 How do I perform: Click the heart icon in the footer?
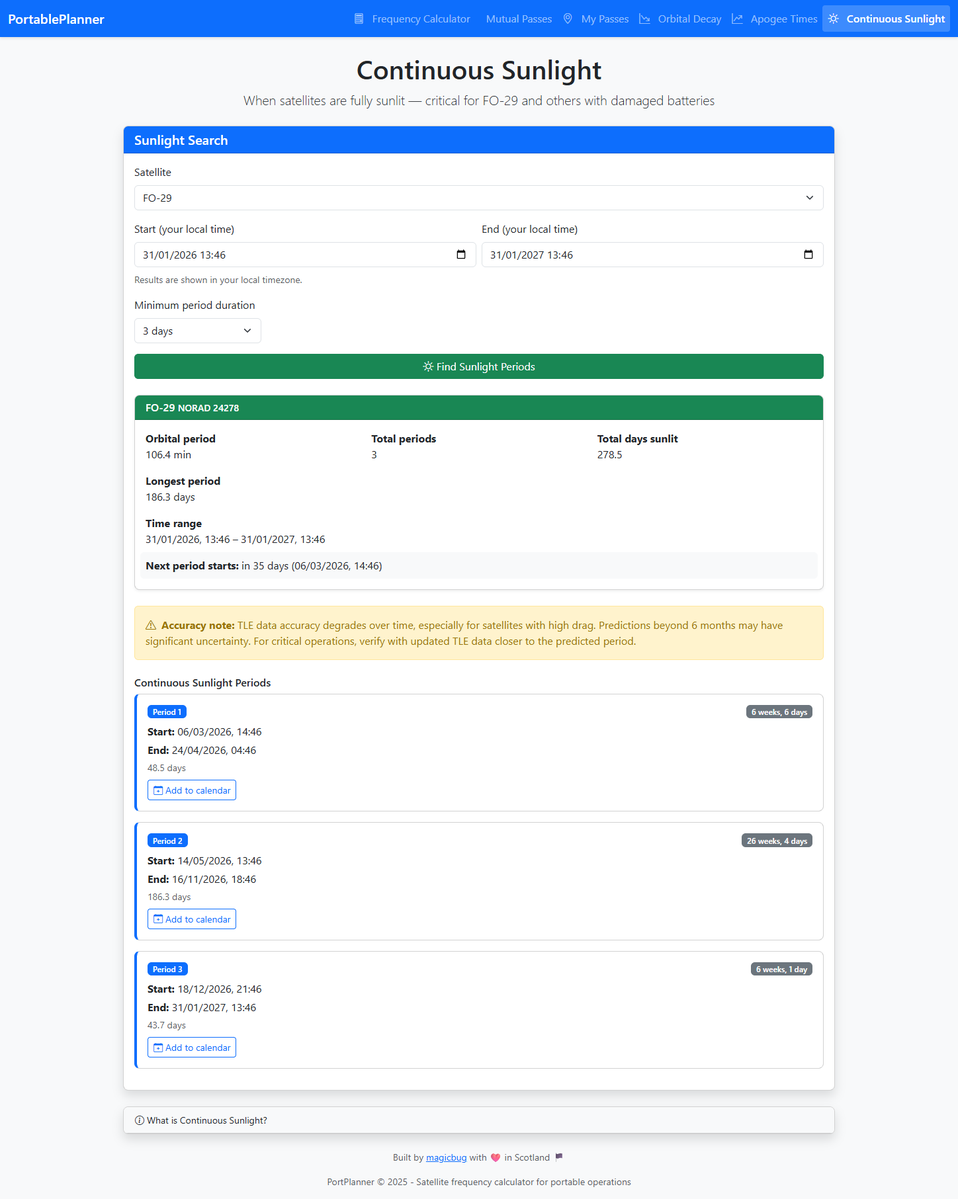pos(495,1158)
